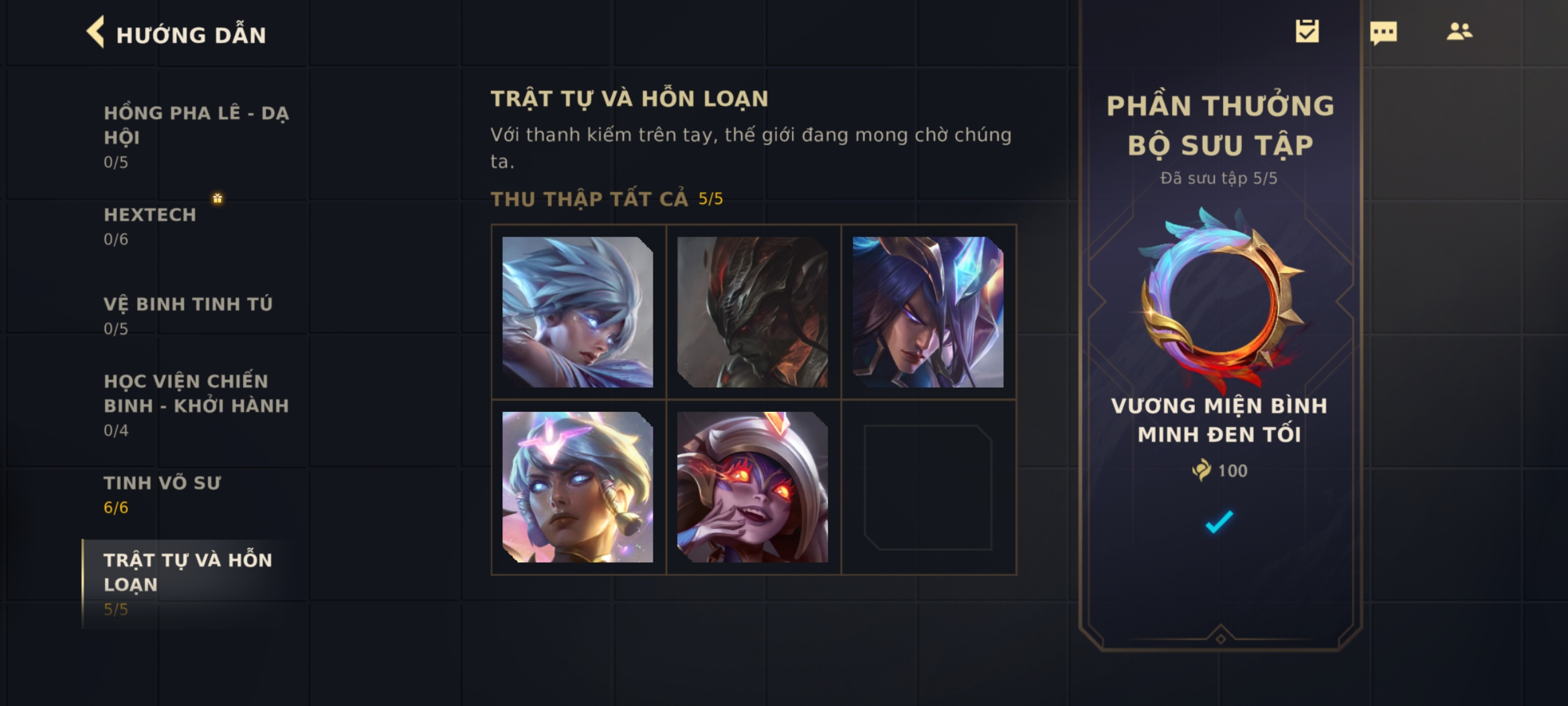View the dark armored champion skin thumbnail
This screenshot has height=706, width=1568.
[x=753, y=312]
